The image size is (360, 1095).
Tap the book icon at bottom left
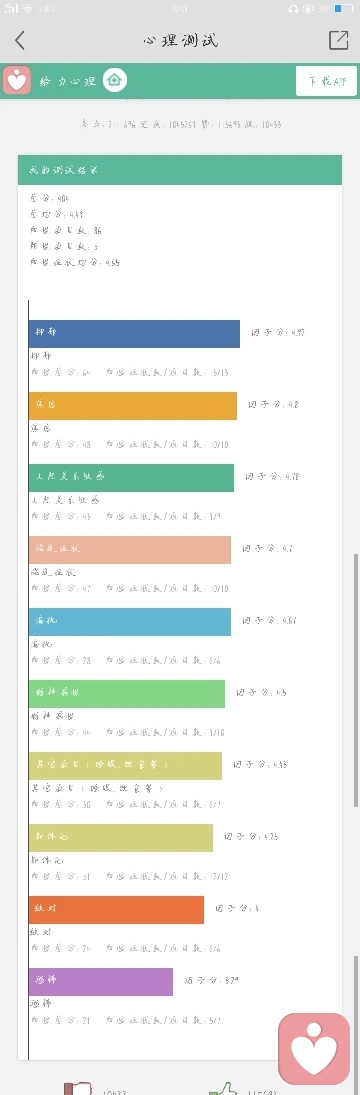[77, 1089]
